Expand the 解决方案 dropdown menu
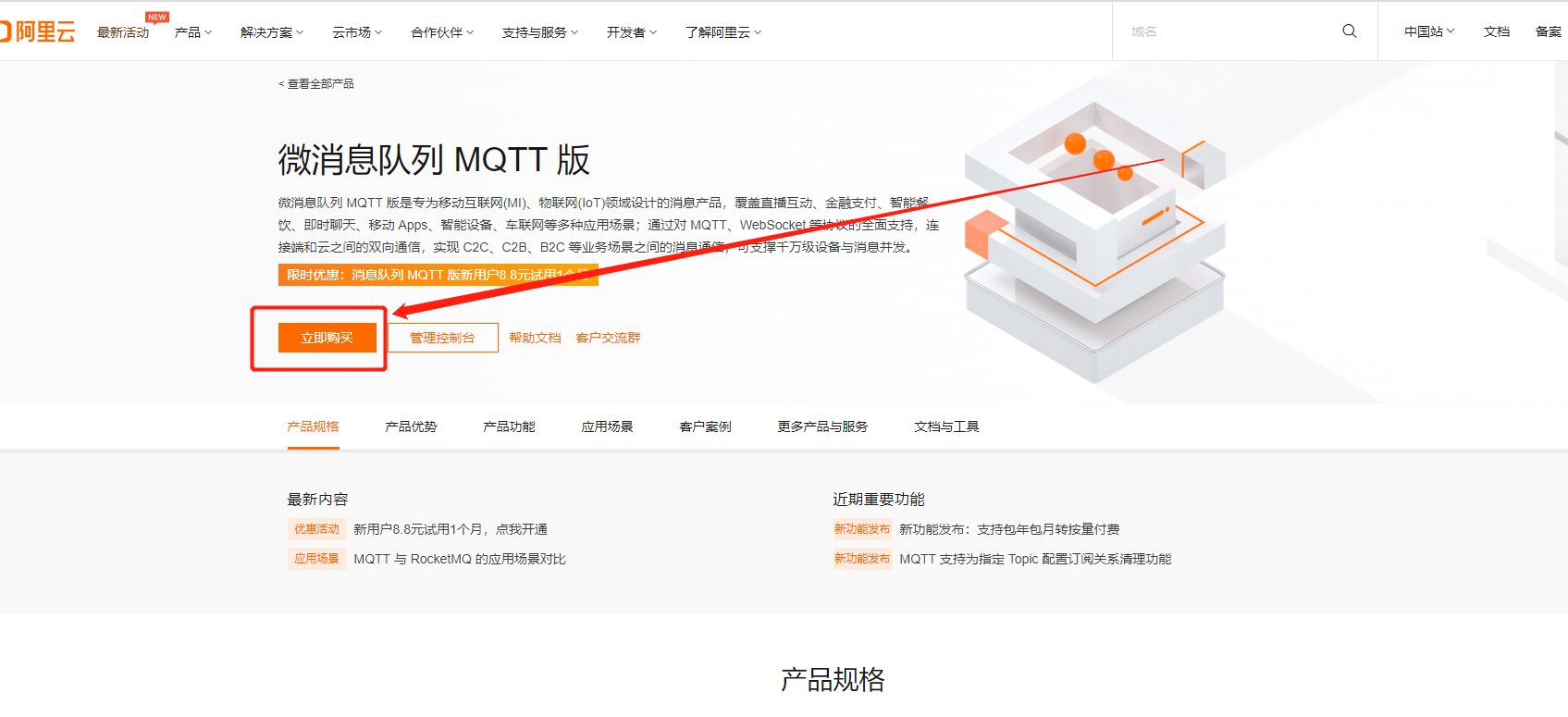The width and height of the screenshot is (1568, 717). (272, 32)
